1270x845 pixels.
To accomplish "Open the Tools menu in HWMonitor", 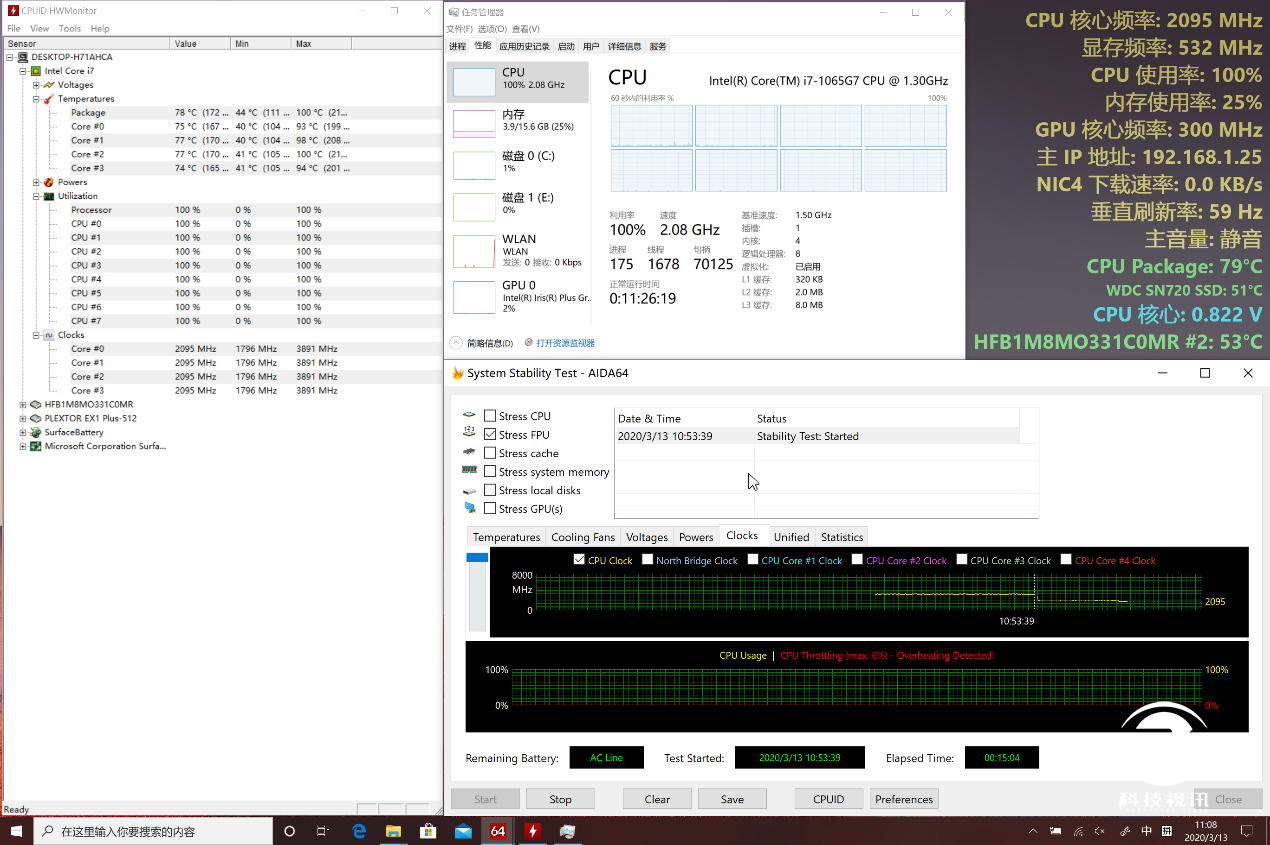I will 70,29.
